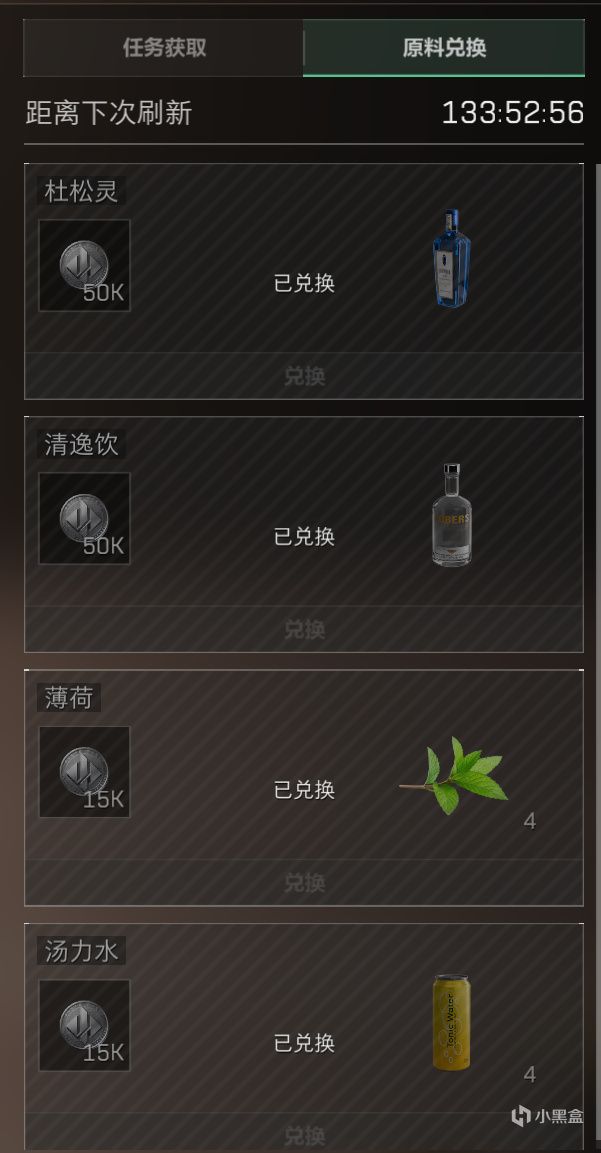Click the 小黑盒 watermark logo
601x1153 pixels.
(547, 1115)
